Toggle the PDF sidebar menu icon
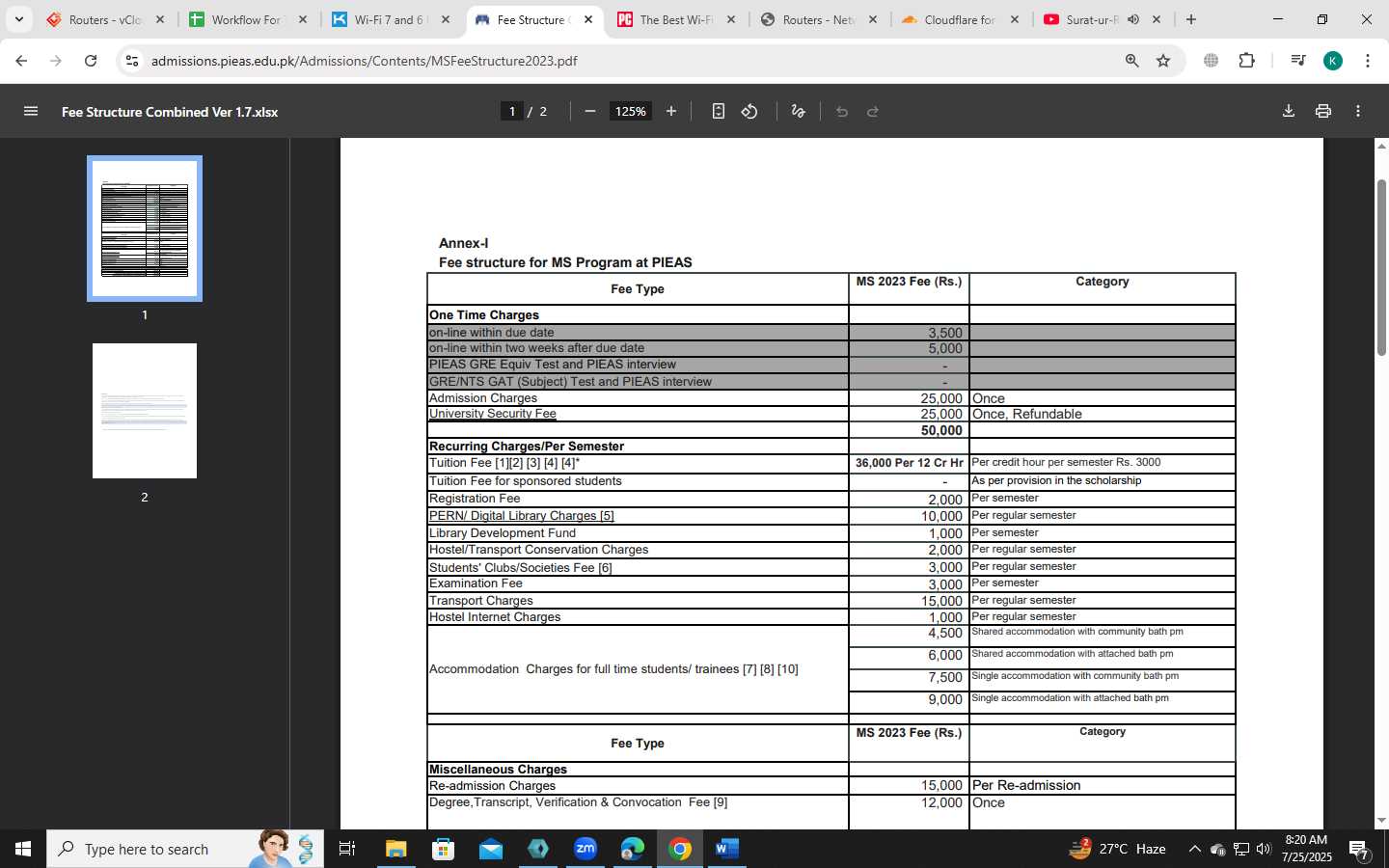Viewport: 1389px width, 868px height. pos(31,112)
